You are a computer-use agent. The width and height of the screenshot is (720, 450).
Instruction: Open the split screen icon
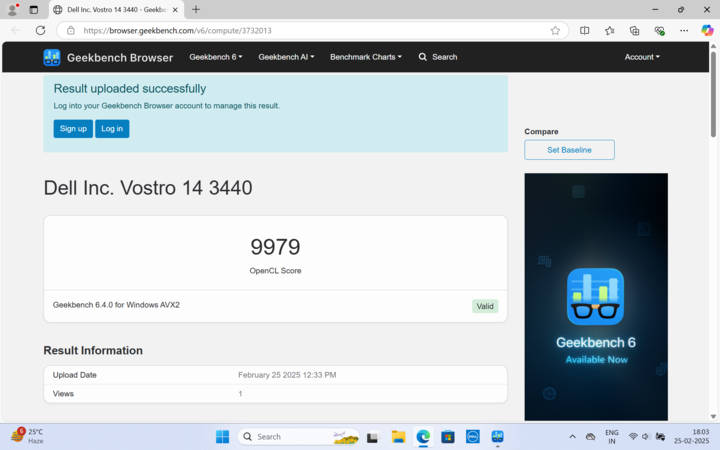click(585, 30)
